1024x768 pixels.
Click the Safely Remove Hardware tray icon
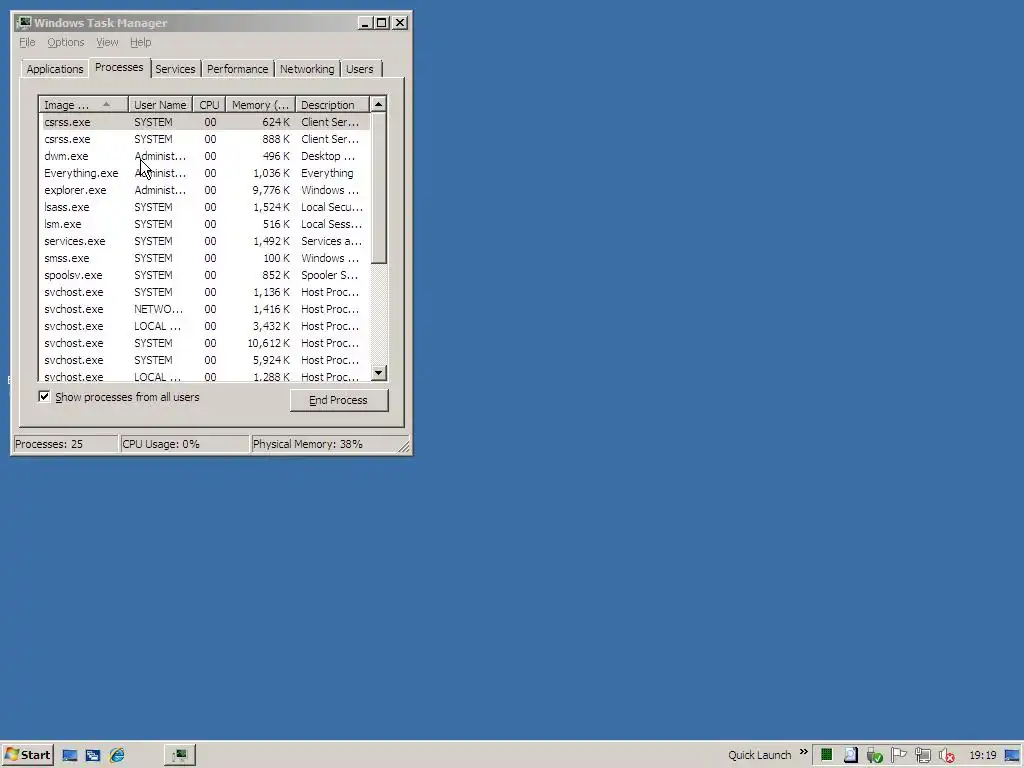875,756
